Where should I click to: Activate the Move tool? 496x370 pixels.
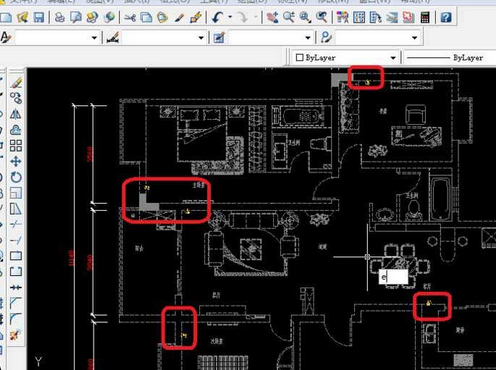16,162
